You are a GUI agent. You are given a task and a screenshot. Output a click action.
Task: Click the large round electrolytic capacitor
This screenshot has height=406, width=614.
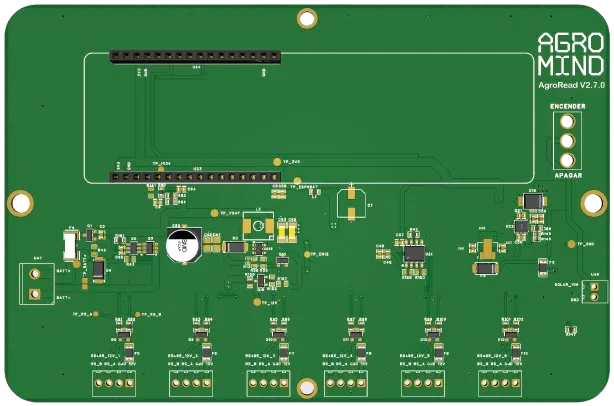tap(183, 245)
